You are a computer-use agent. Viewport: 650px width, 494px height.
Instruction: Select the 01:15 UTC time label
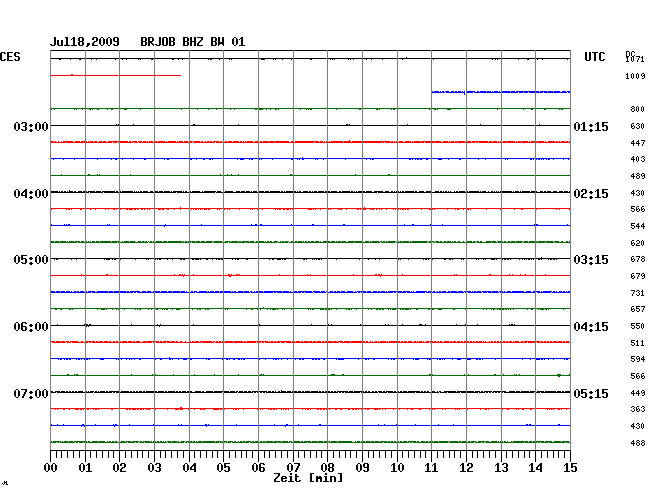[x=591, y=126]
